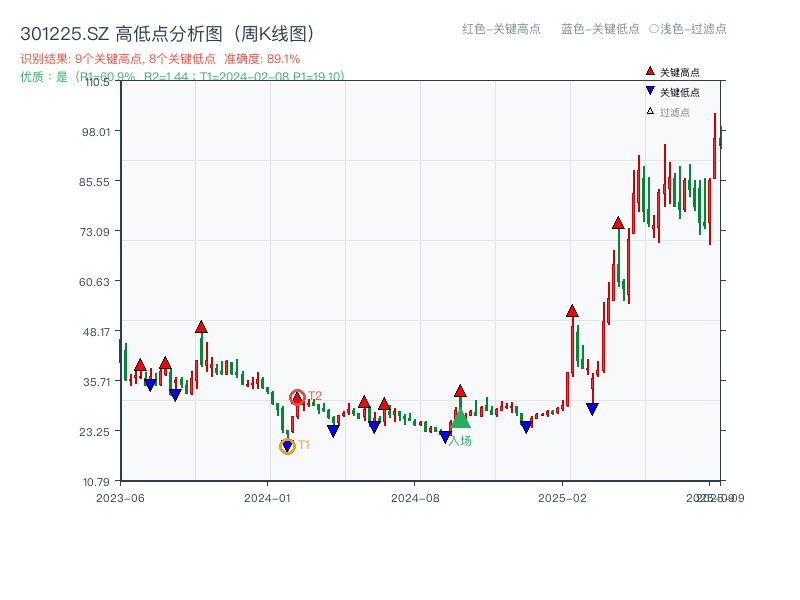Screen dimensions: 800x600
Task: Select the T1 entry timestamp marker on chart
Action: (x=286, y=444)
